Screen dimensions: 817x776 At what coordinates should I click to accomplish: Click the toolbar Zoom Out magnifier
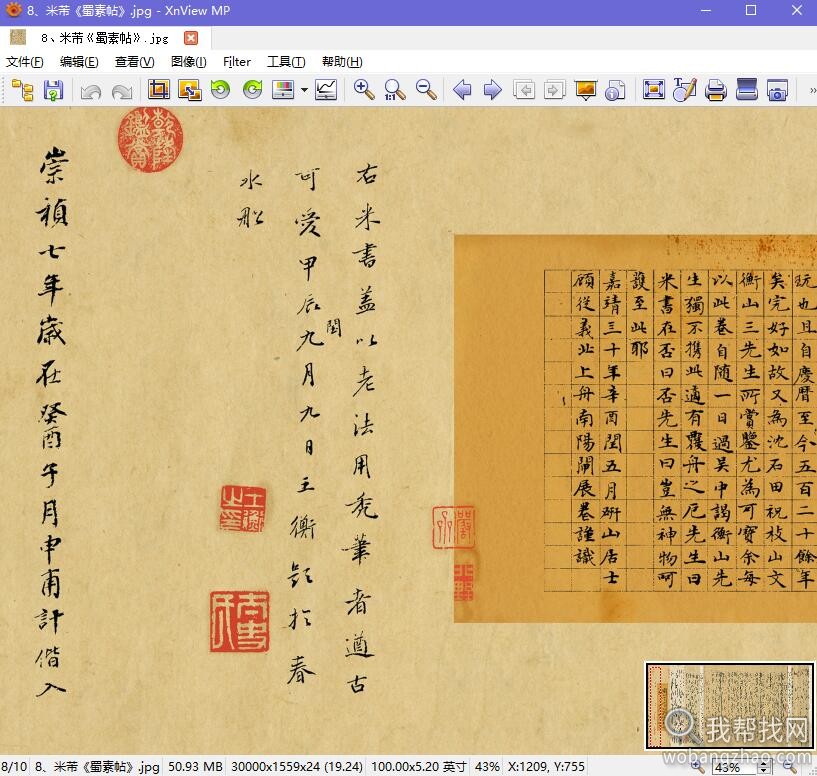click(x=426, y=90)
